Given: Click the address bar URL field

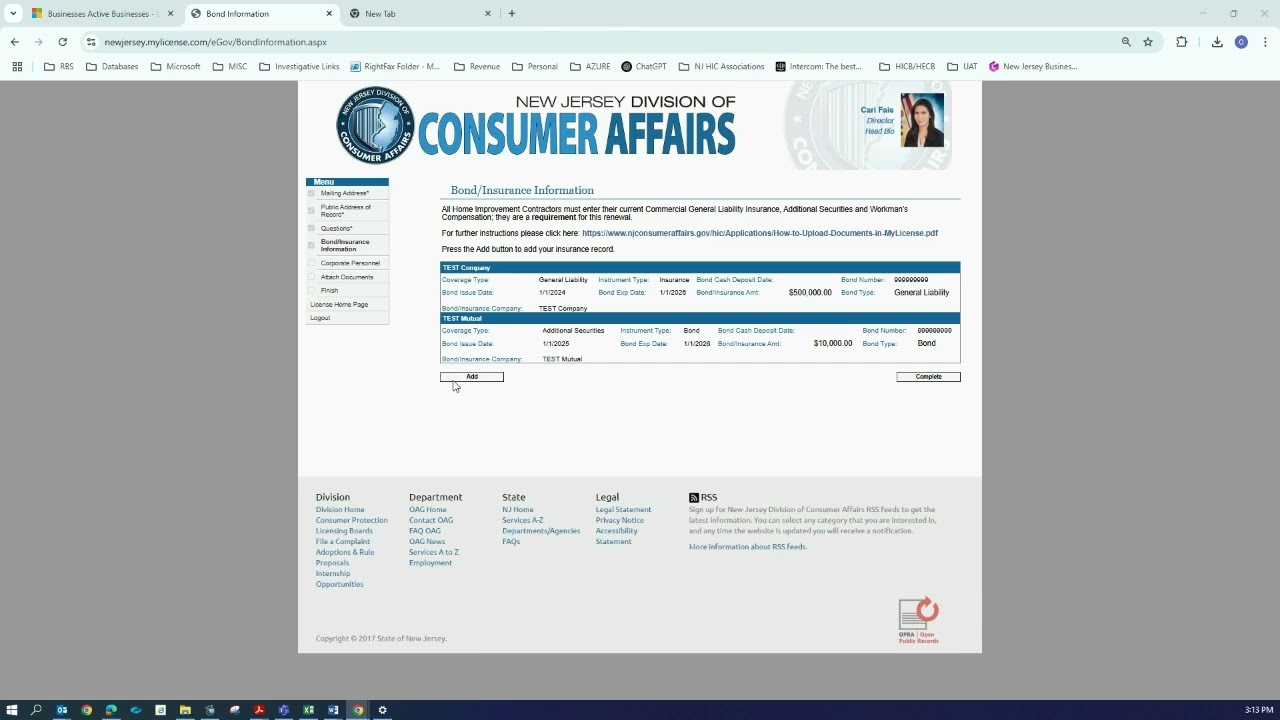Looking at the screenshot, I should click(600, 42).
